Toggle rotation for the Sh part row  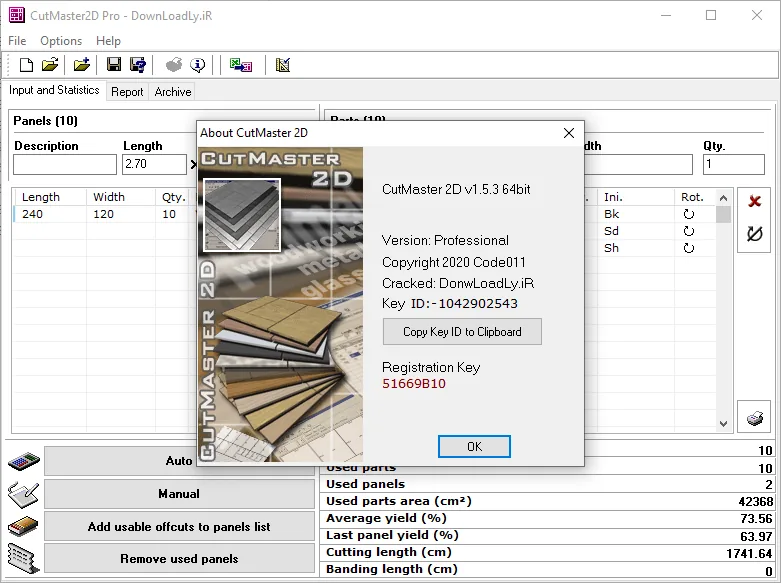(688, 248)
